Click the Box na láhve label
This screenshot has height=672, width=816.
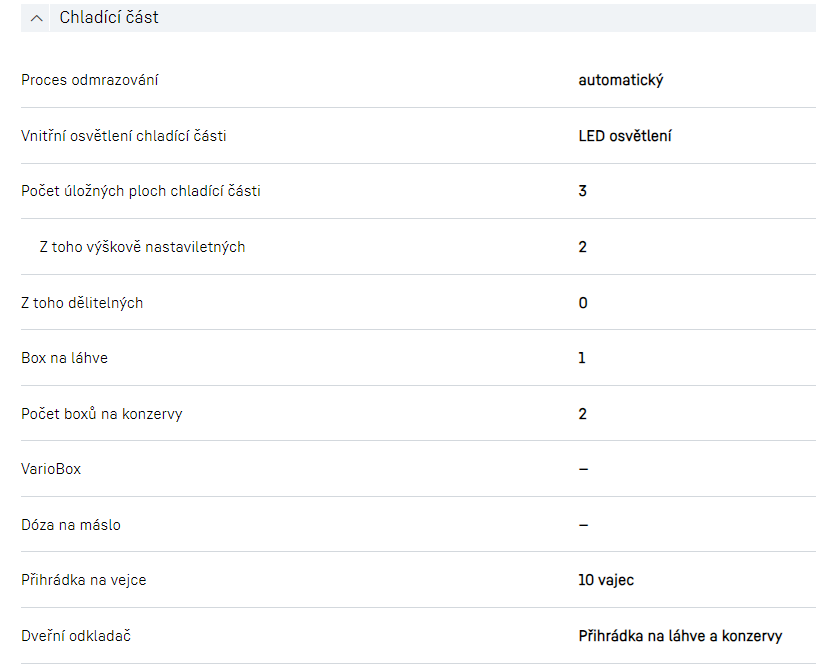click(65, 358)
